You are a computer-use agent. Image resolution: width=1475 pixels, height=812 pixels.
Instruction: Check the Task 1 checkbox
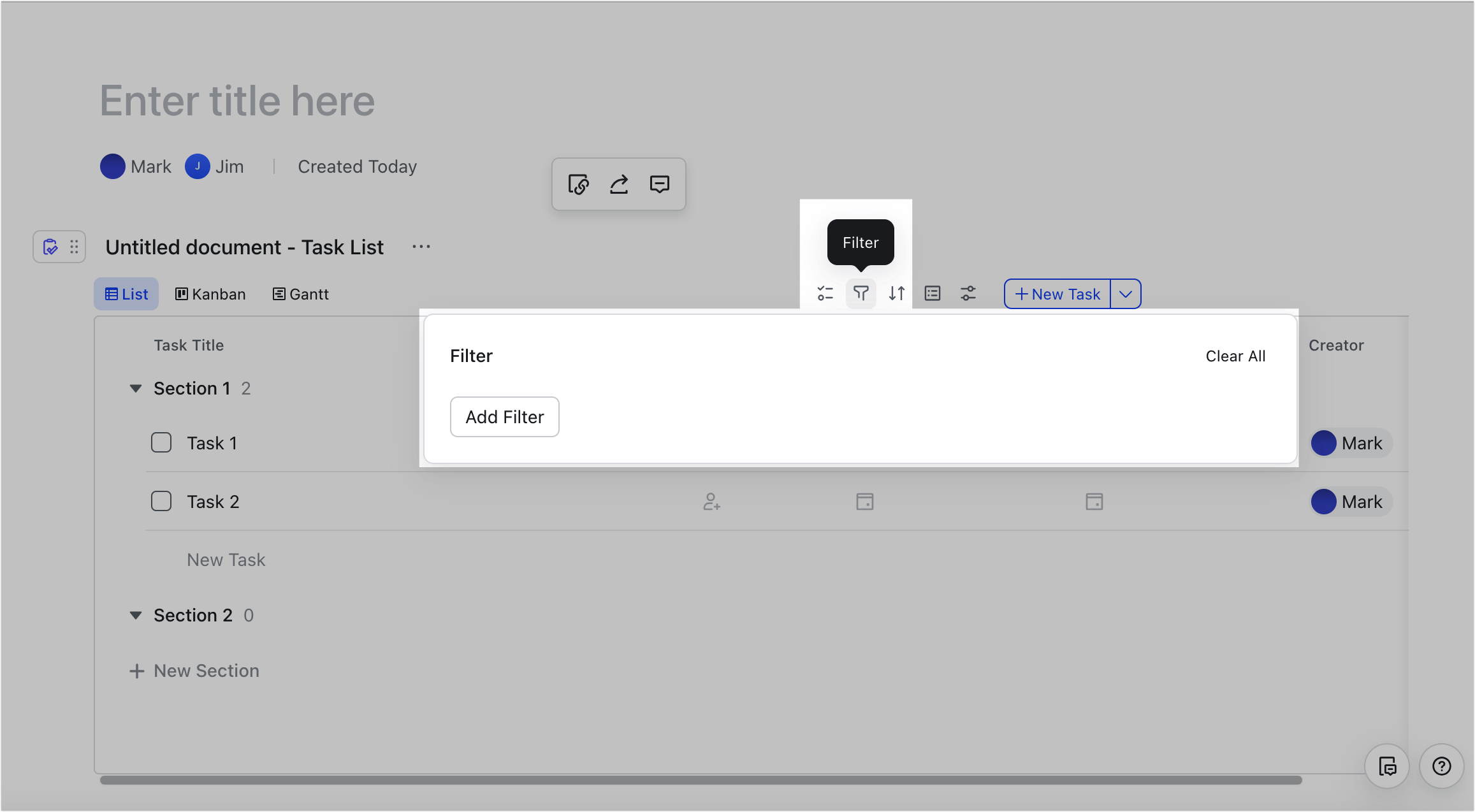coord(161,442)
